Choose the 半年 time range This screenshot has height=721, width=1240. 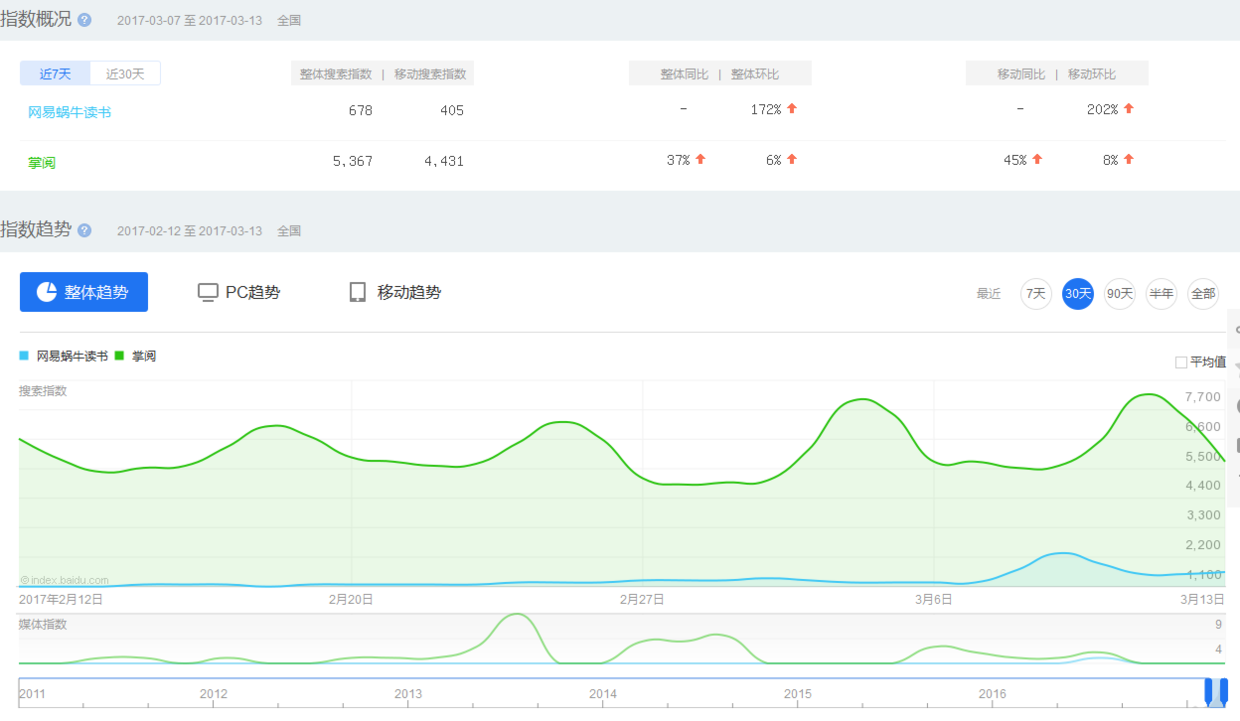(1161, 294)
